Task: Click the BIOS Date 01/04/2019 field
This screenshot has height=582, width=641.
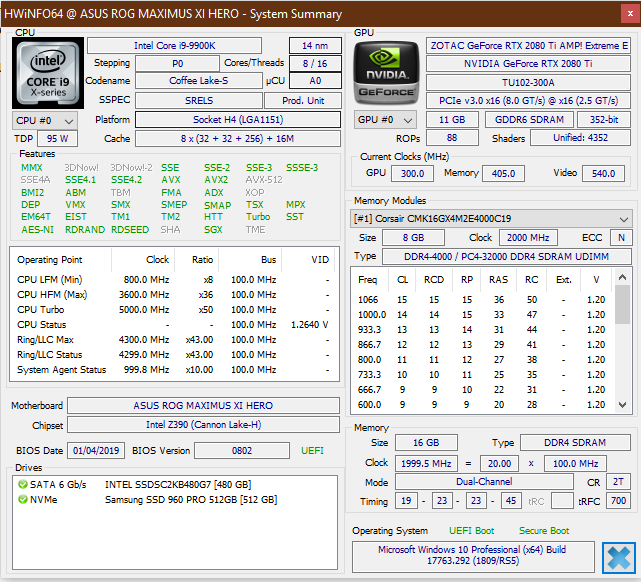Action: point(96,451)
